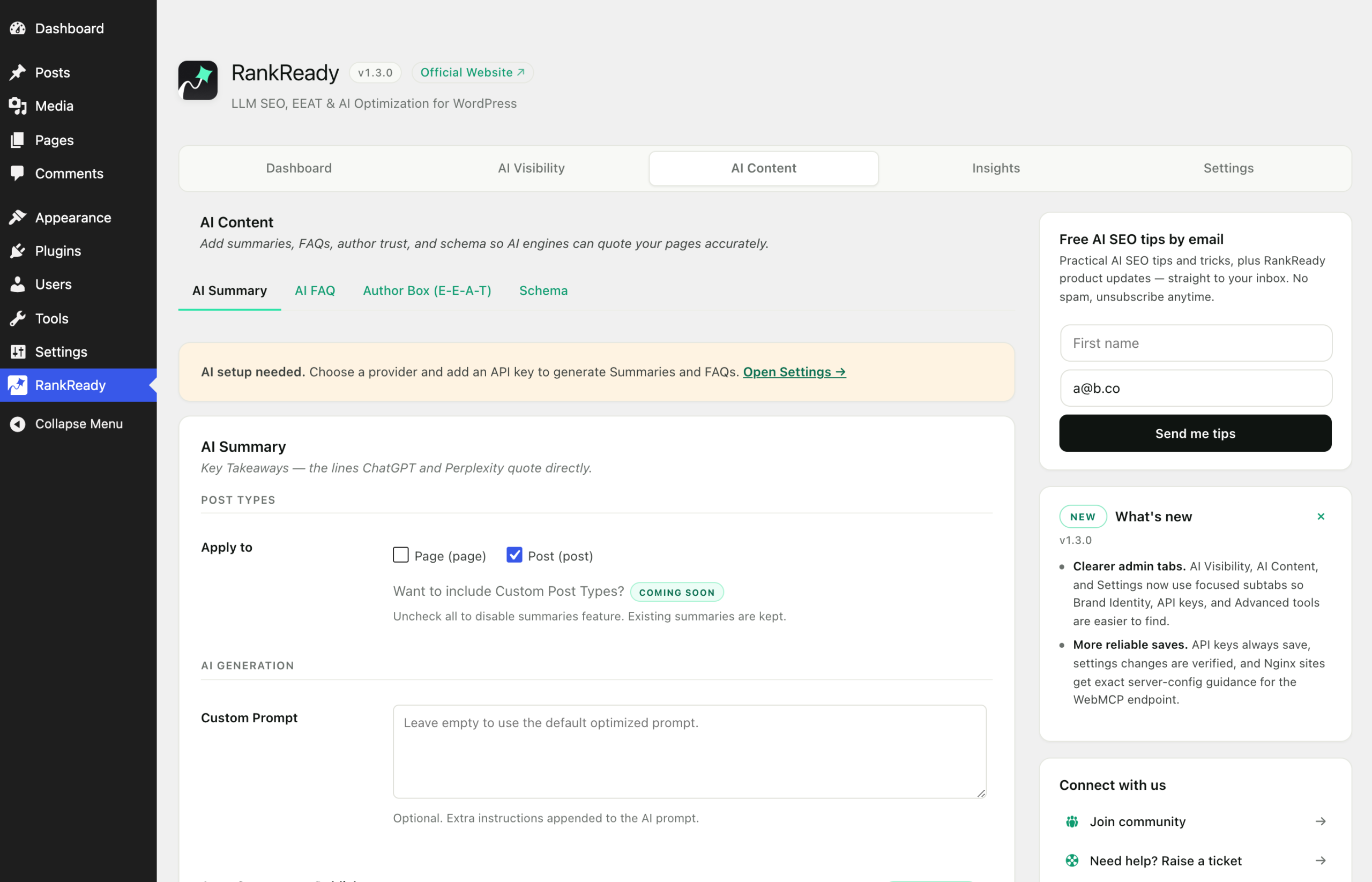Click the Settings sliders icon in sidebar
The height and width of the screenshot is (882, 1372).
(18, 352)
